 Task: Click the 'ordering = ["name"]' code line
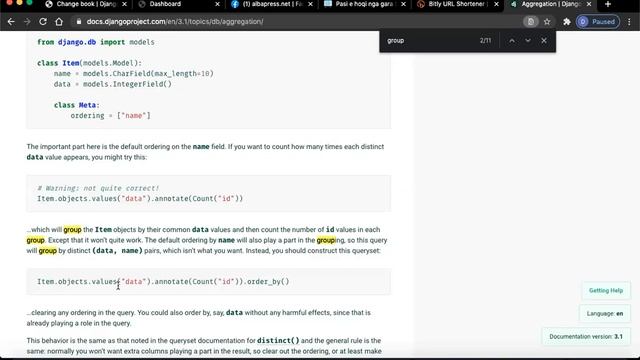pyautogui.click(x=111, y=116)
